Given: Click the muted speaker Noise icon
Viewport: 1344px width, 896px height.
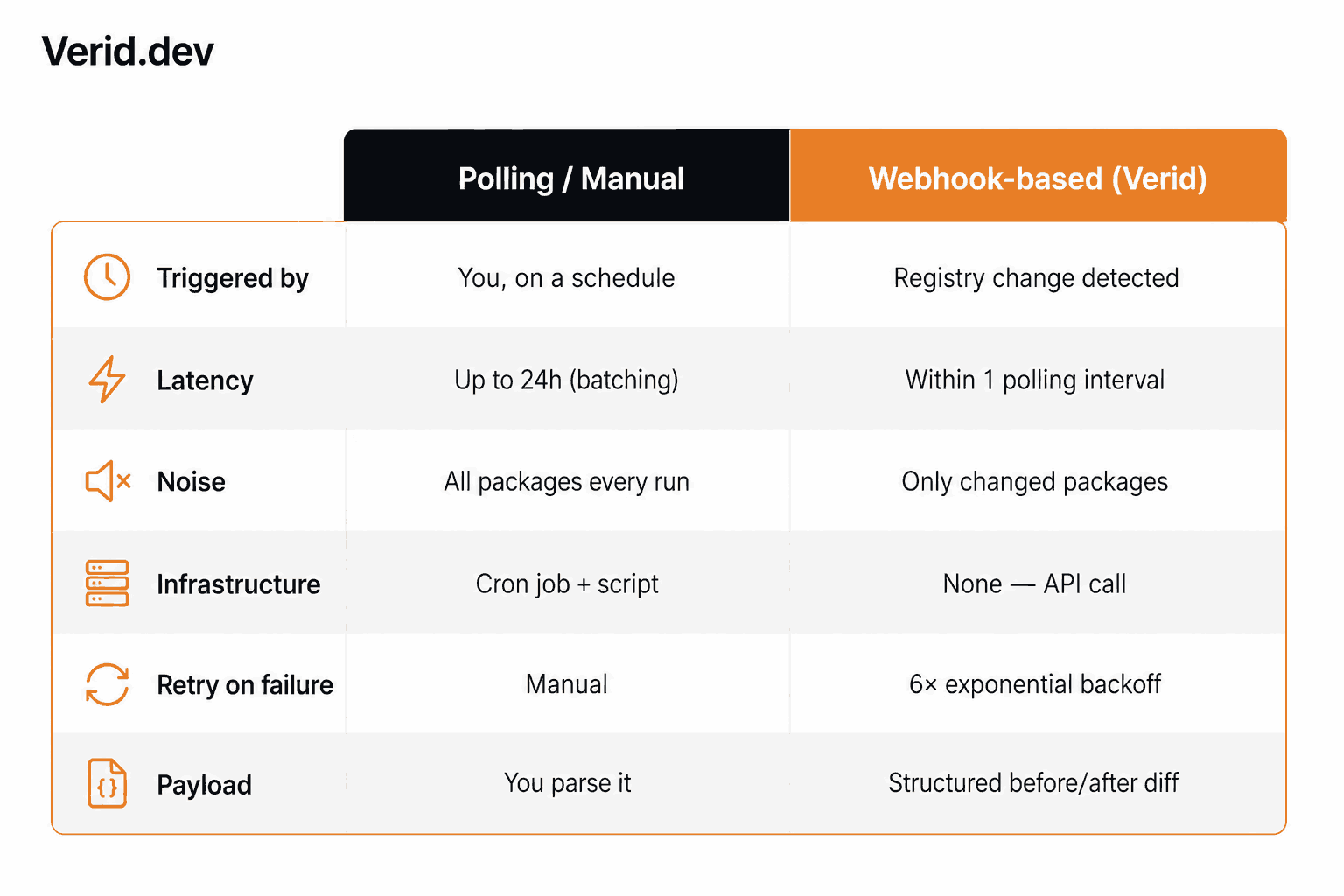Looking at the screenshot, I should point(108,481).
